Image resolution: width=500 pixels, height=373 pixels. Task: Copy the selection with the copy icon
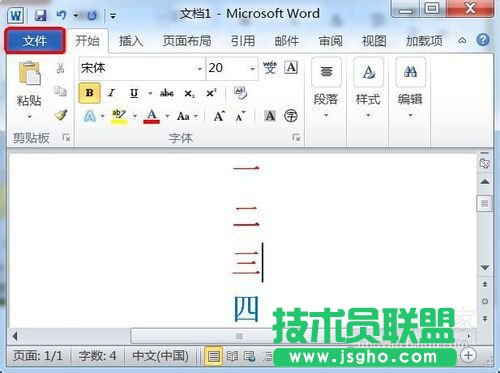pos(60,91)
